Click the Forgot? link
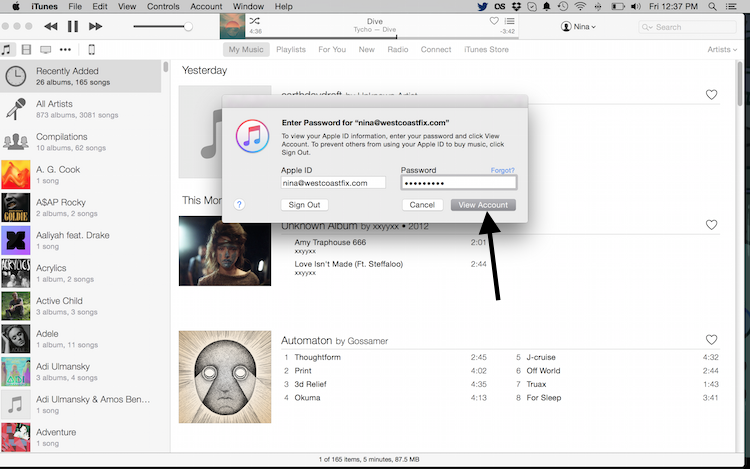Image resolution: width=750 pixels, height=469 pixels. (502, 170)
